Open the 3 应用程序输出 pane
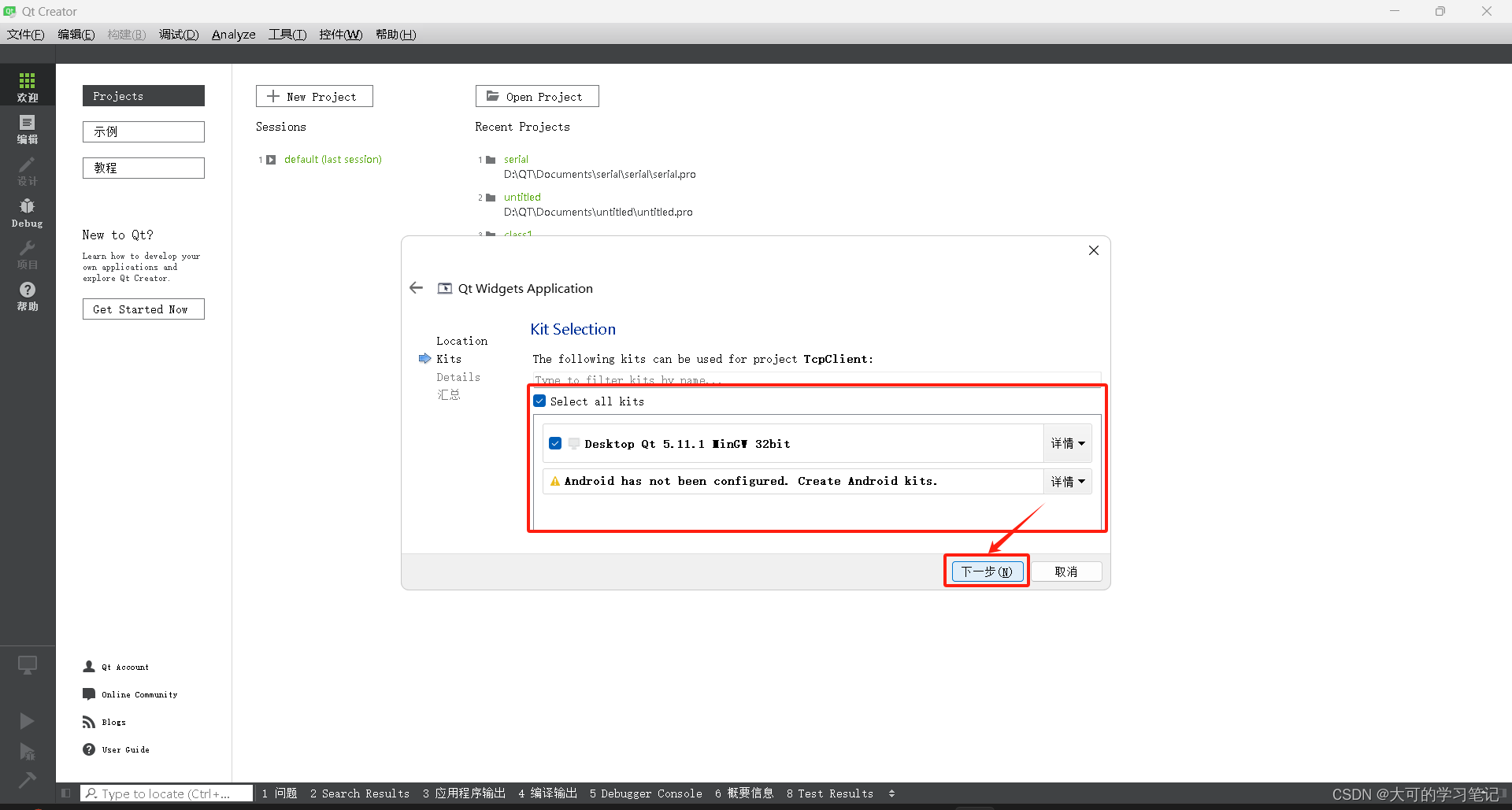The width and height of the screenshot is (1512, 810). click(464, 793)
